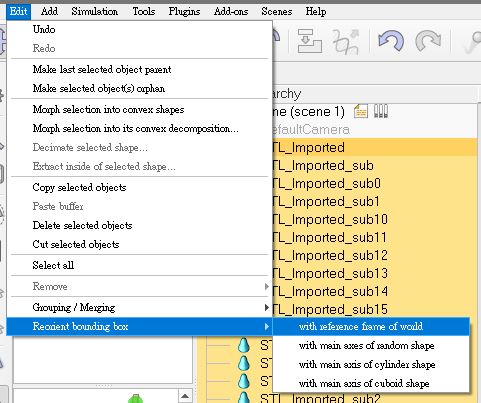Open the scene script icon beside scene 1
Viewport: 481px width, 403px height.
pos(361,111)
